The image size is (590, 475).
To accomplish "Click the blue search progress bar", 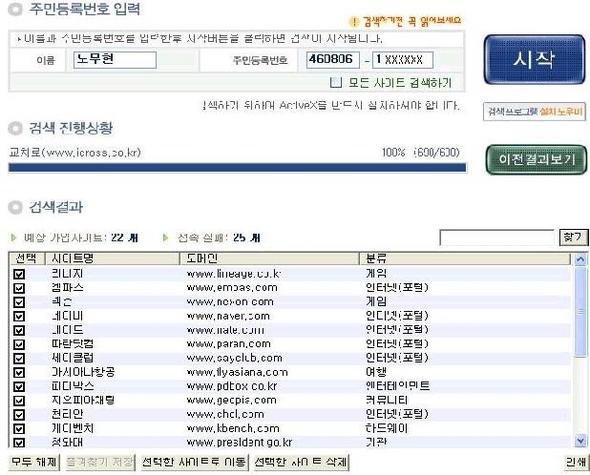I will coord(237,167).
